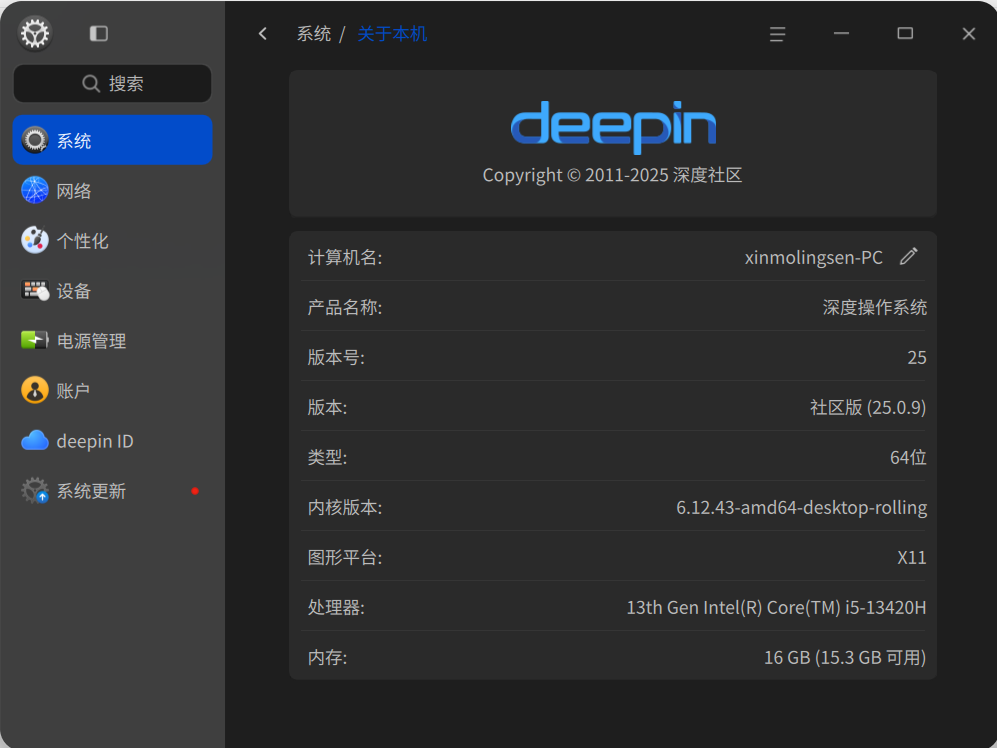Screen dimensions: 997x748
Task: Click the 系统 breadcrumb link
Action: (x=314, y=34)
